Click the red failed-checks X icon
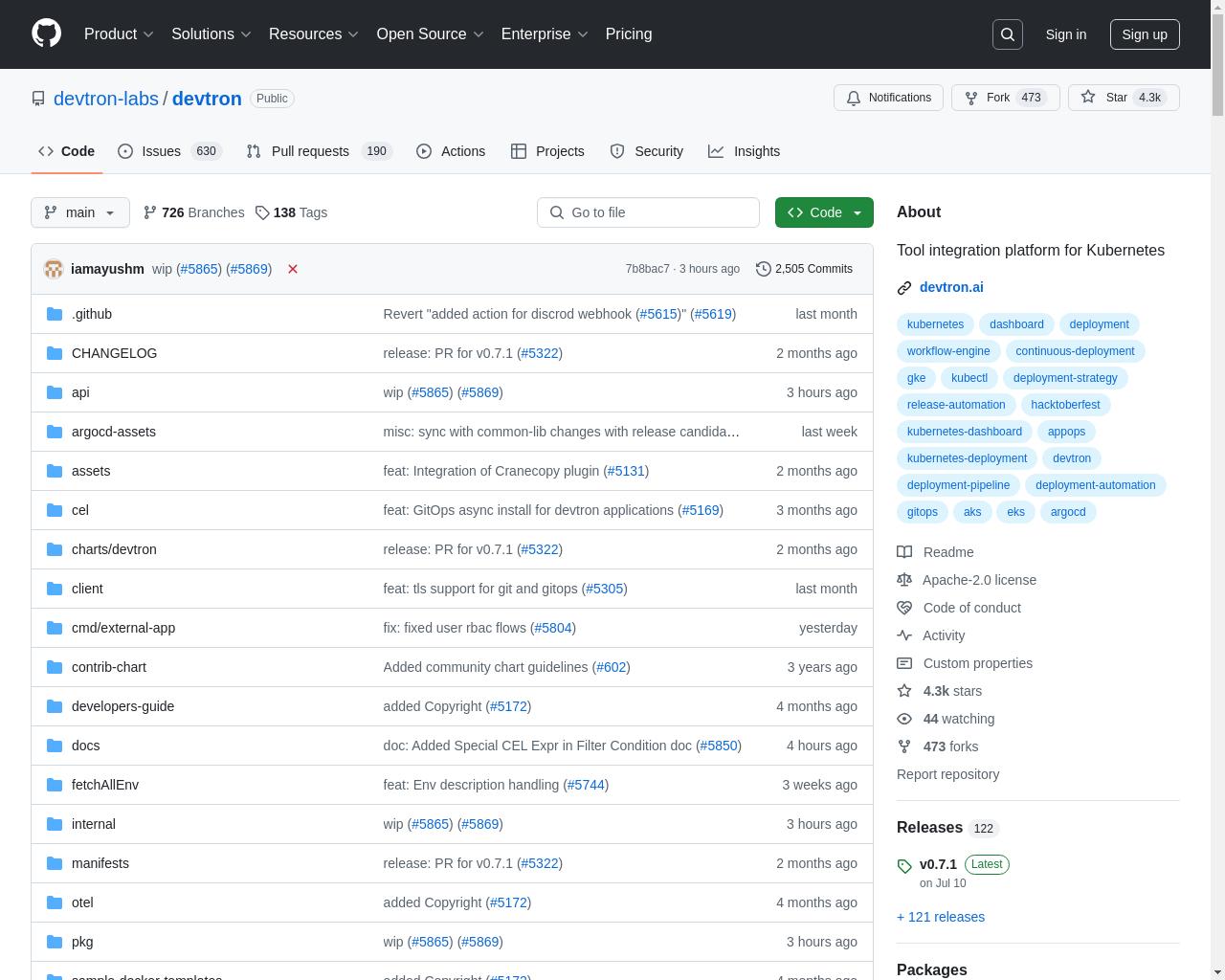 pos(293,269)
